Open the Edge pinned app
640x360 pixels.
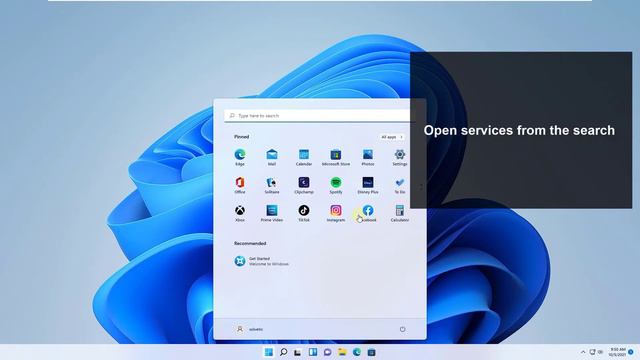click(240, 157)
